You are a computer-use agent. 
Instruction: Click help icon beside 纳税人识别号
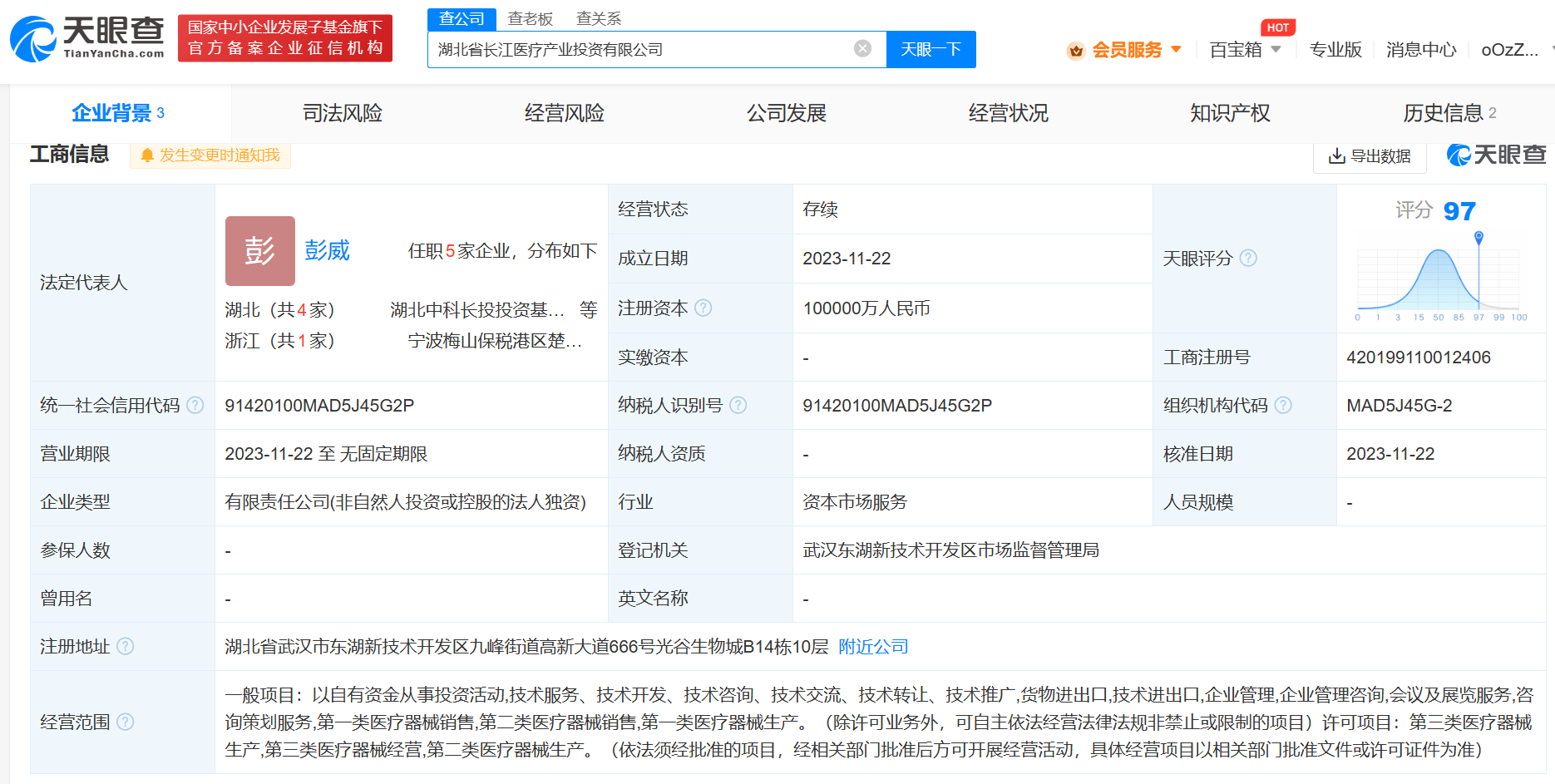738,406
